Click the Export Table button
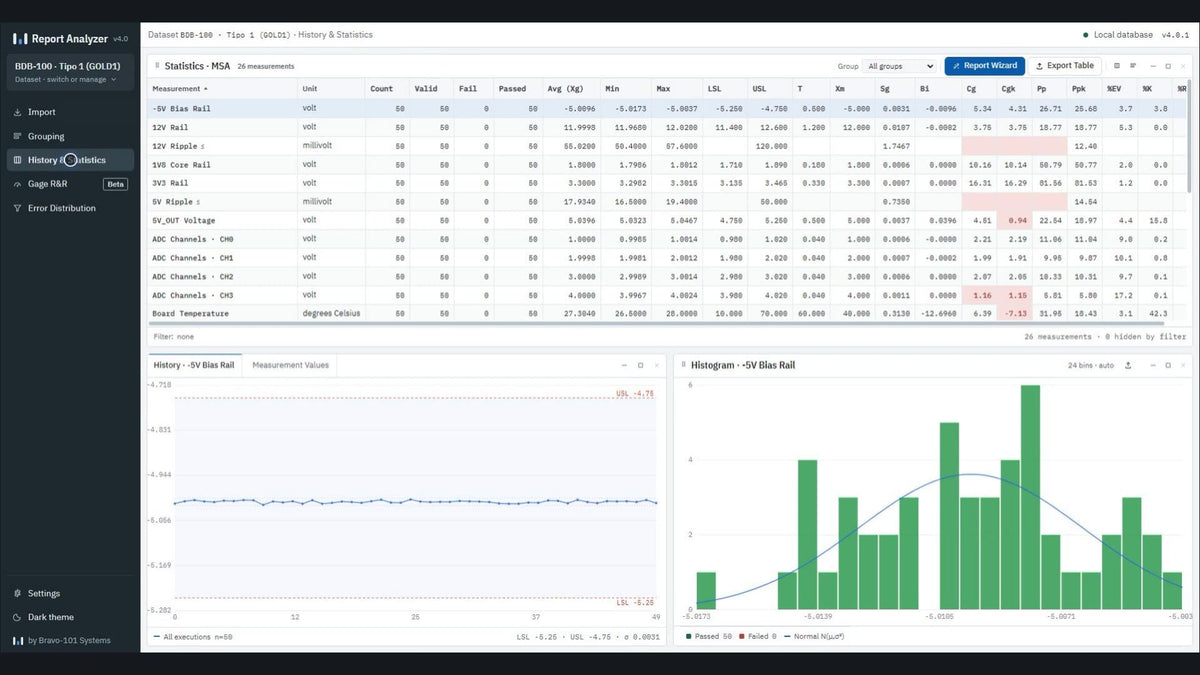 click(1064, 66)
